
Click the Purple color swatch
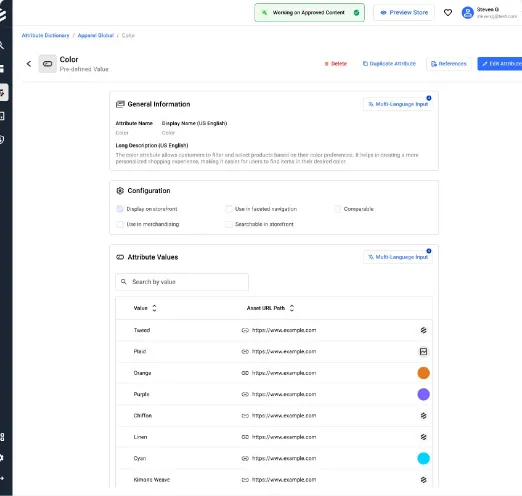pyautogui.click(x=423, y=394)
